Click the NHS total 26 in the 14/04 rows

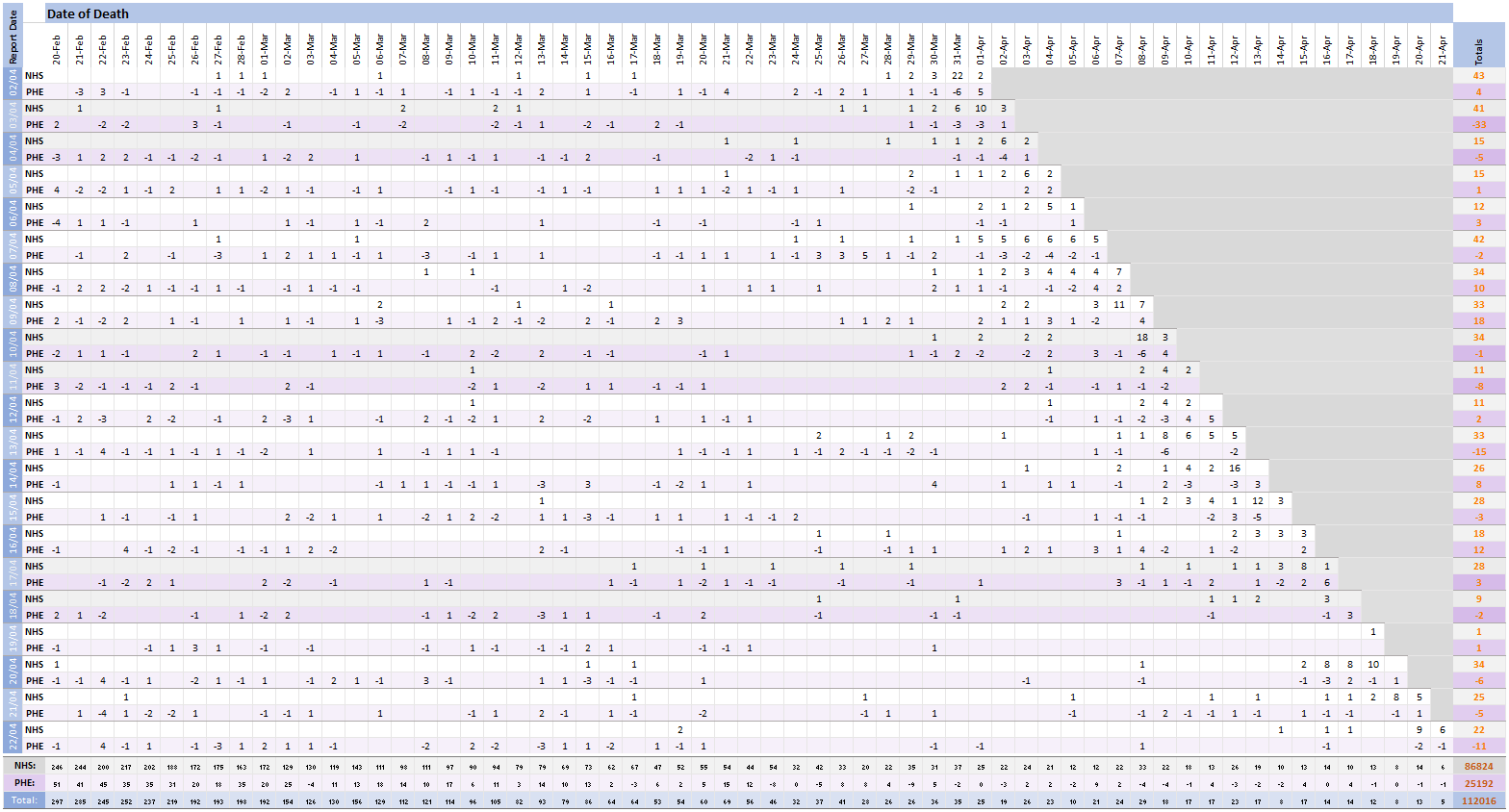click(1479, 469)
